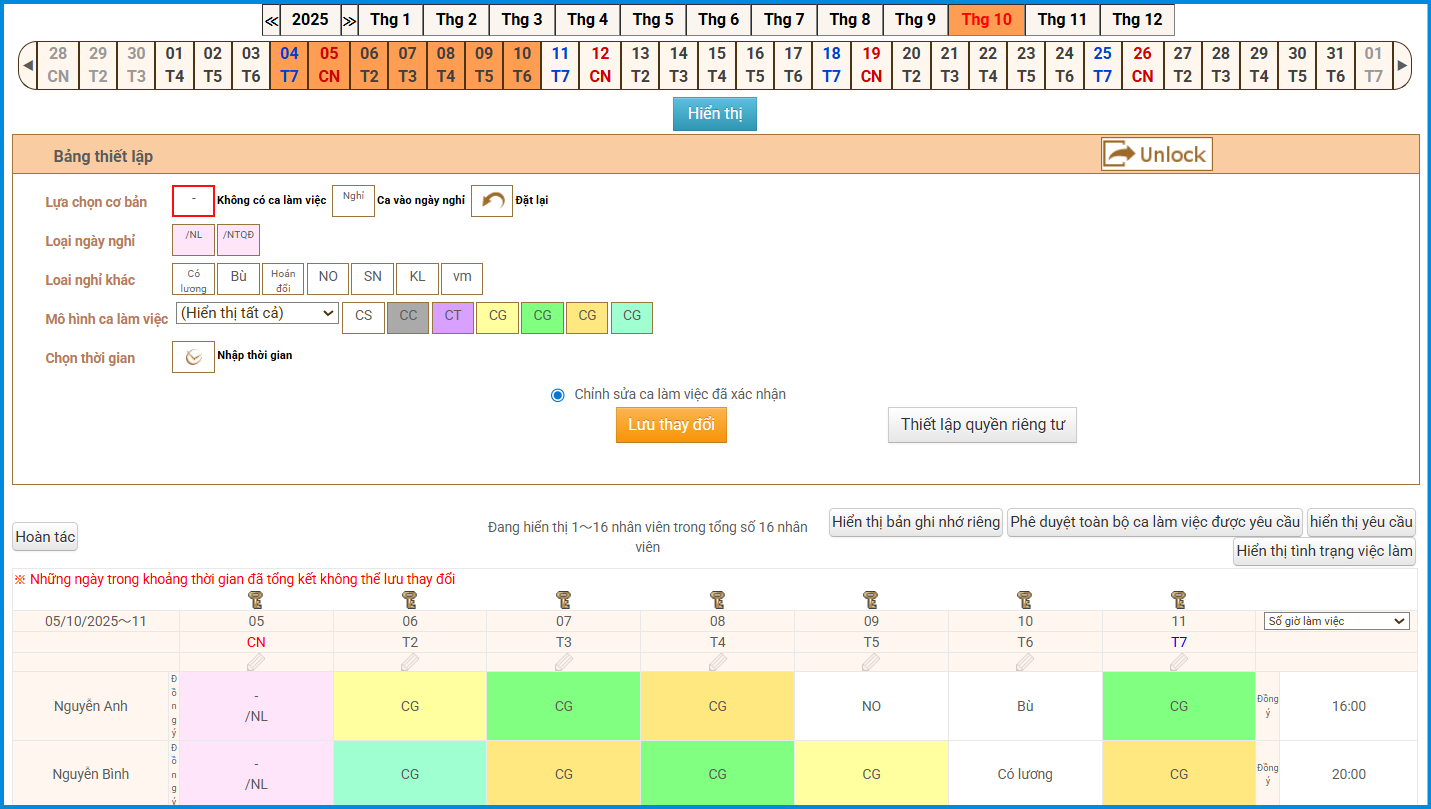Click the pencil edit icon under T7 column
Screen dimensions: 1431x809
point(1178,662)
